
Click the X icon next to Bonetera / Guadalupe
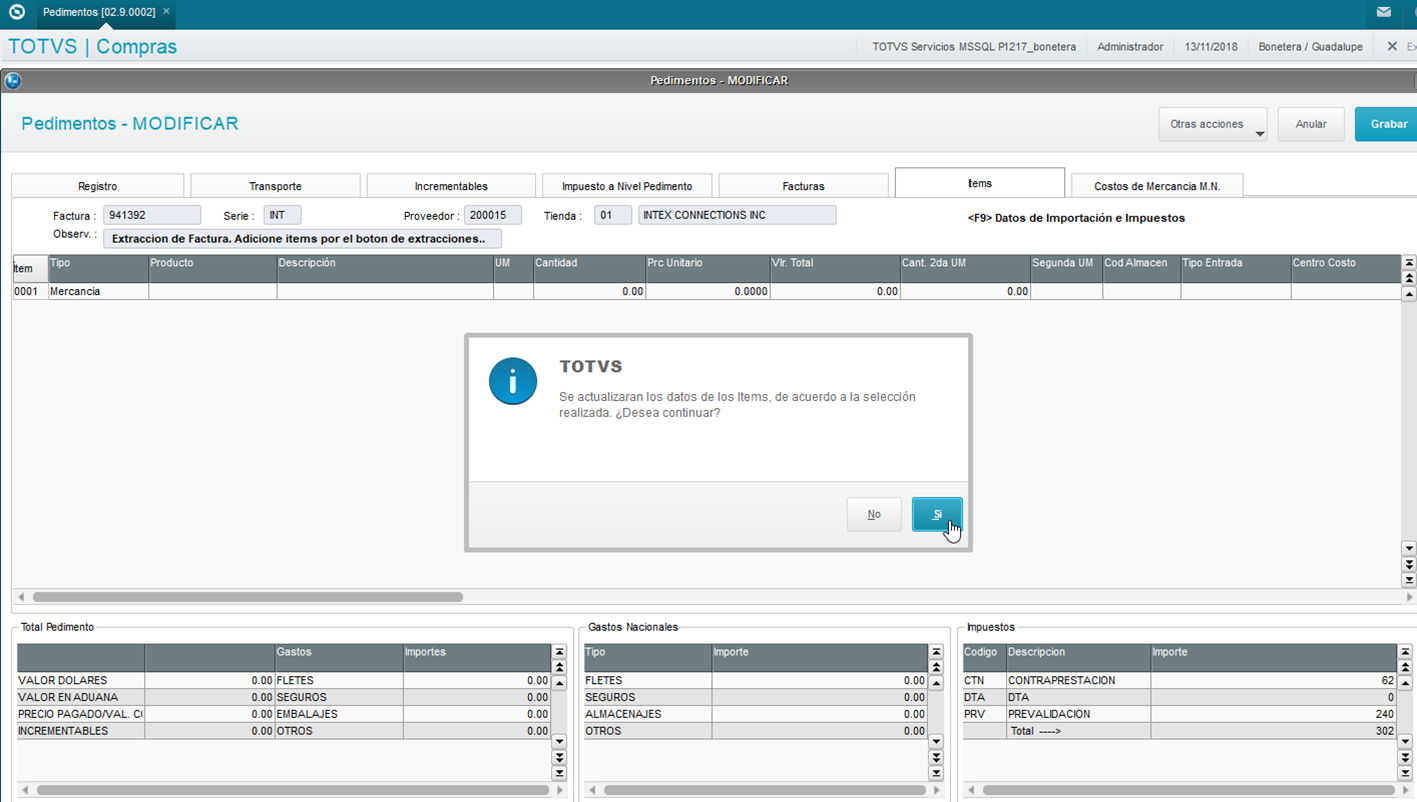tap(1392, 46)
